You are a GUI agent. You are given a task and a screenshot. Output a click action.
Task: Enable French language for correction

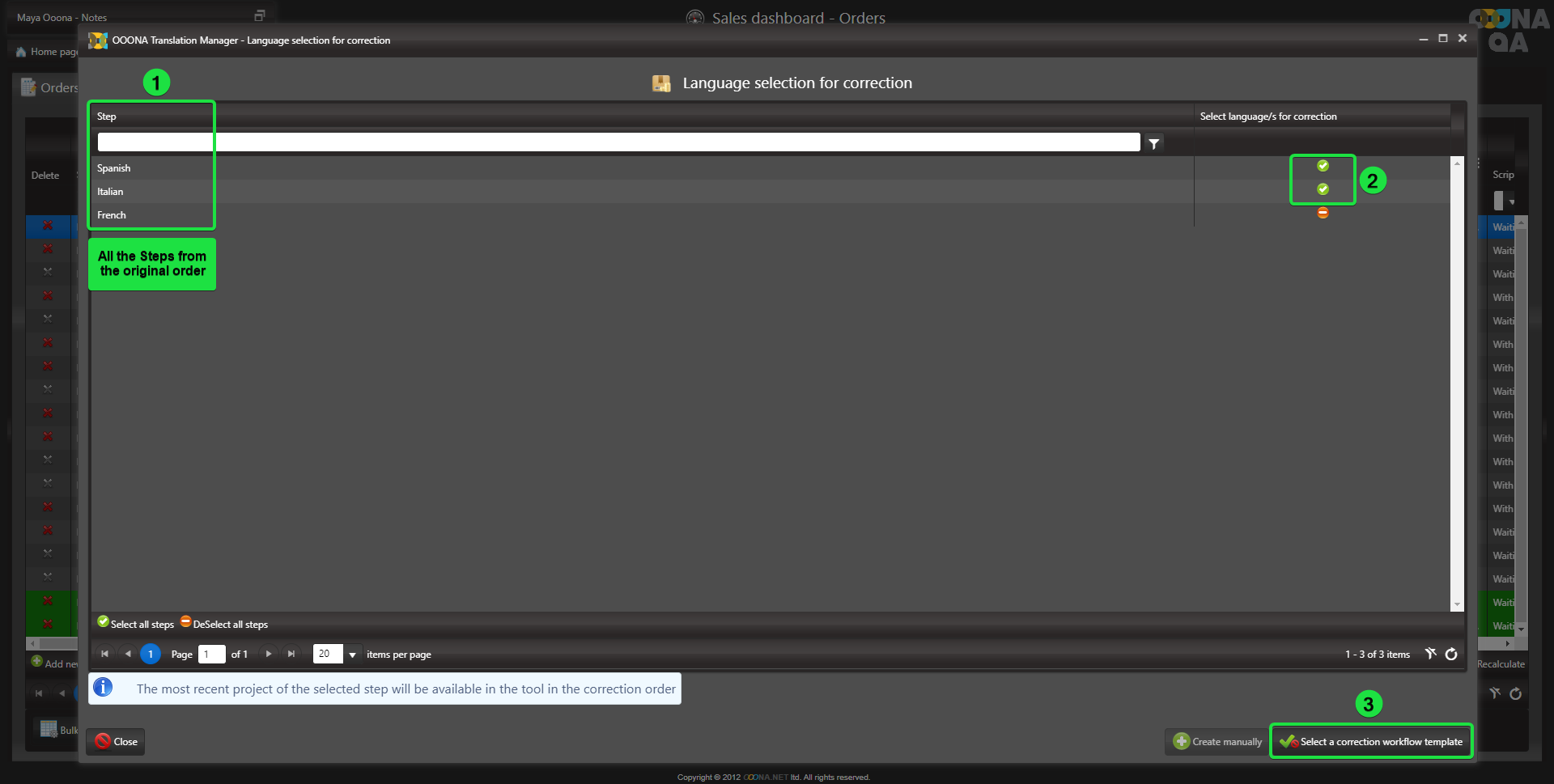click(1323, 213)
